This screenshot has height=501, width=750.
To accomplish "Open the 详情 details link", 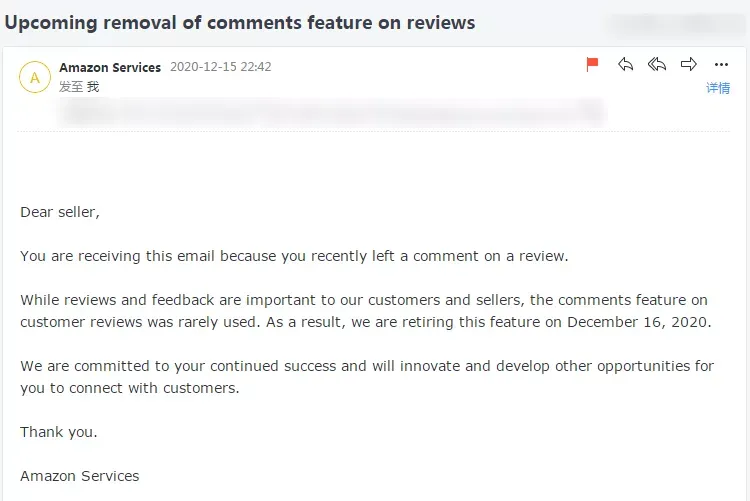I will pos(718,88).
